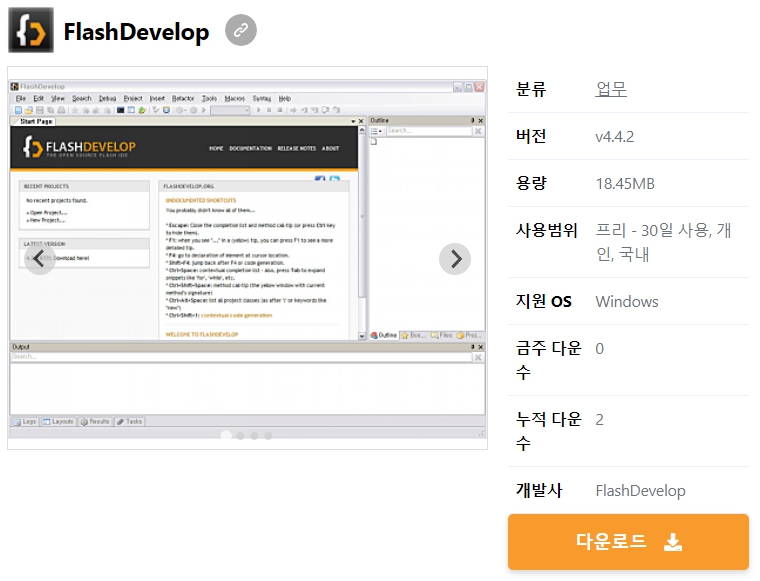760x581 pixels.
Task: Click the 분류 row label
Action: click(x=531, y=89)
